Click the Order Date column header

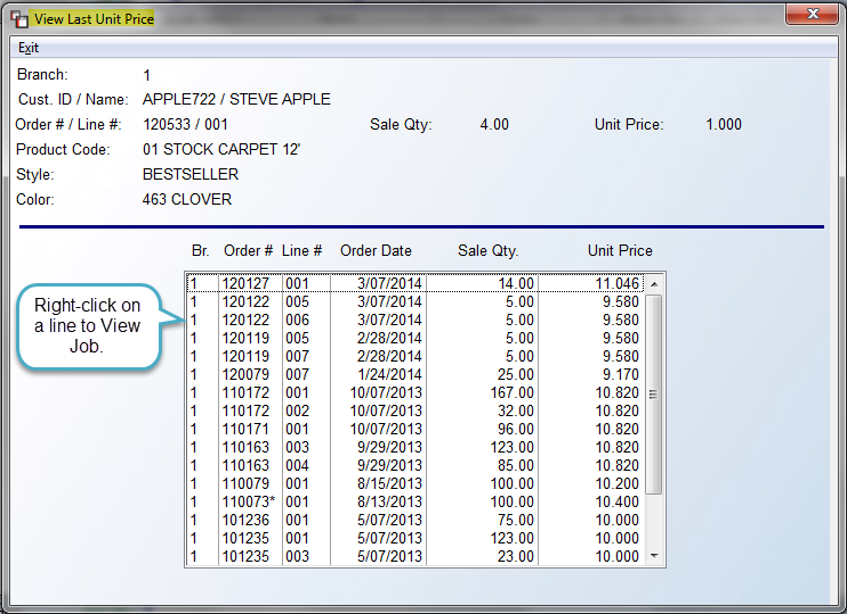click(375, 251)
